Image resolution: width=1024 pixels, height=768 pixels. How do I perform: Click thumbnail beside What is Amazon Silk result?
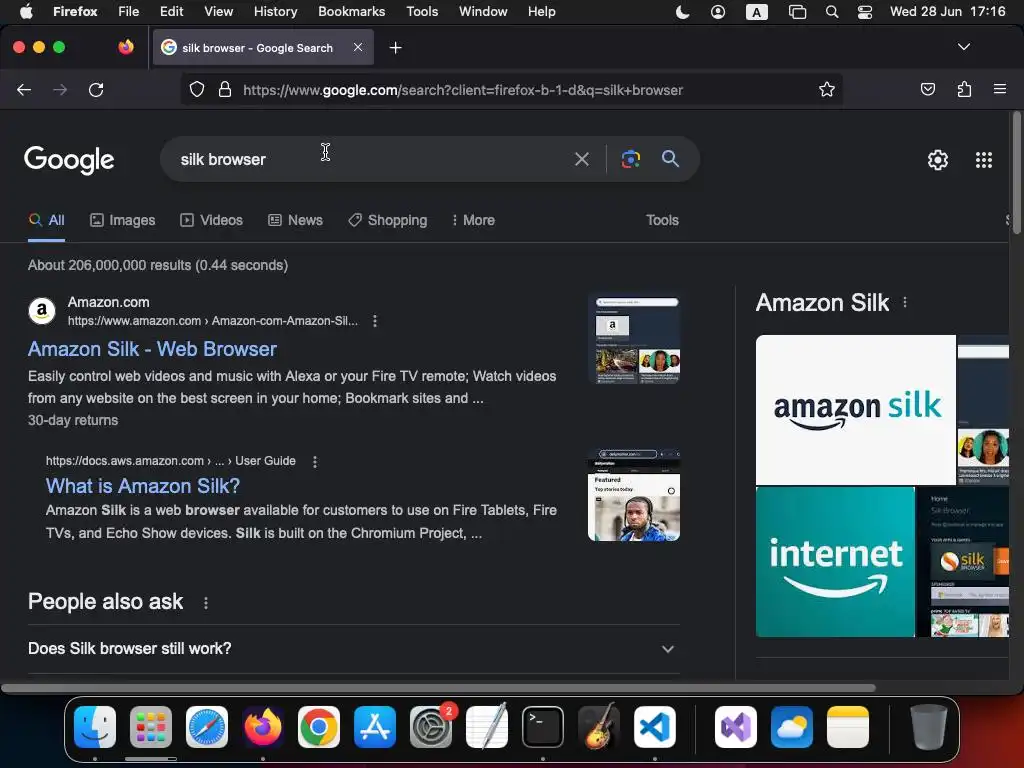(633, 495)
